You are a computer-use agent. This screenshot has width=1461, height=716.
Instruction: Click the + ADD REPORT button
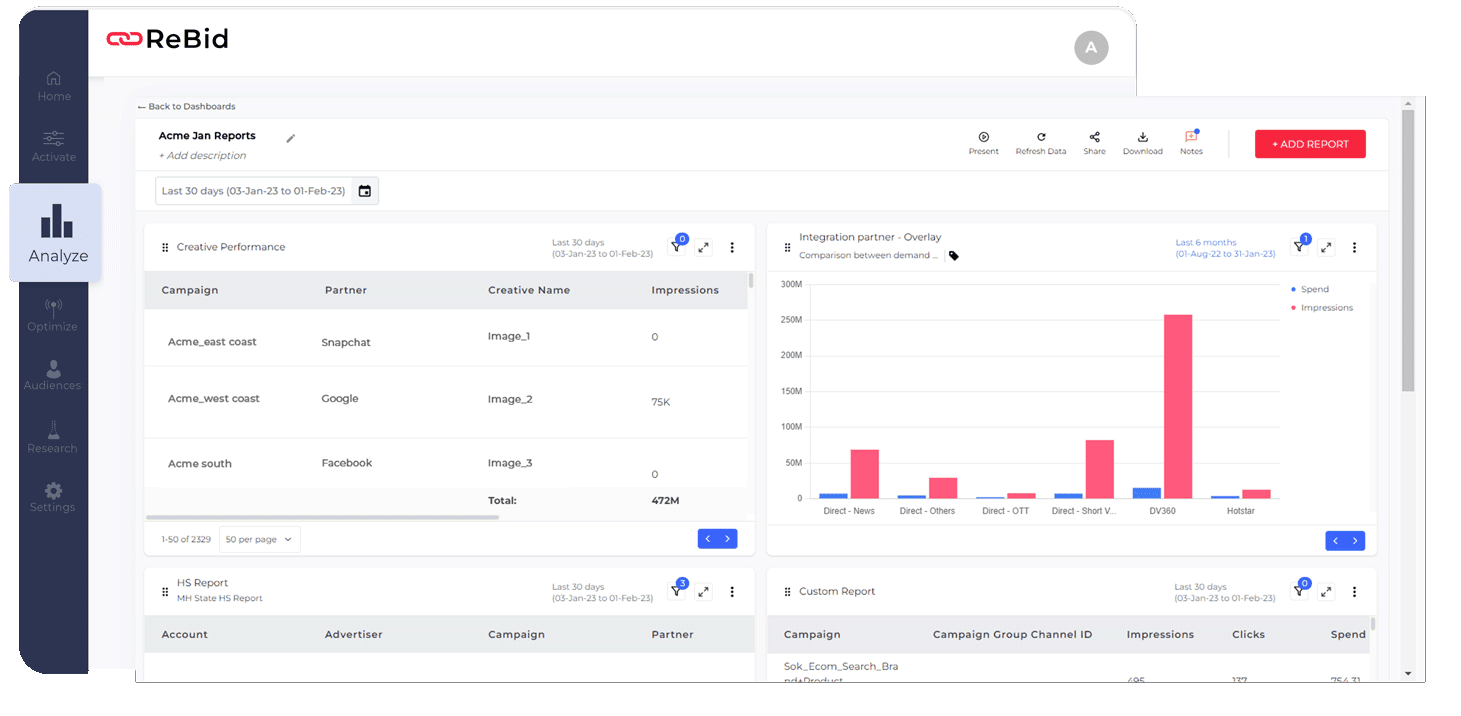tap(1310, 144)
